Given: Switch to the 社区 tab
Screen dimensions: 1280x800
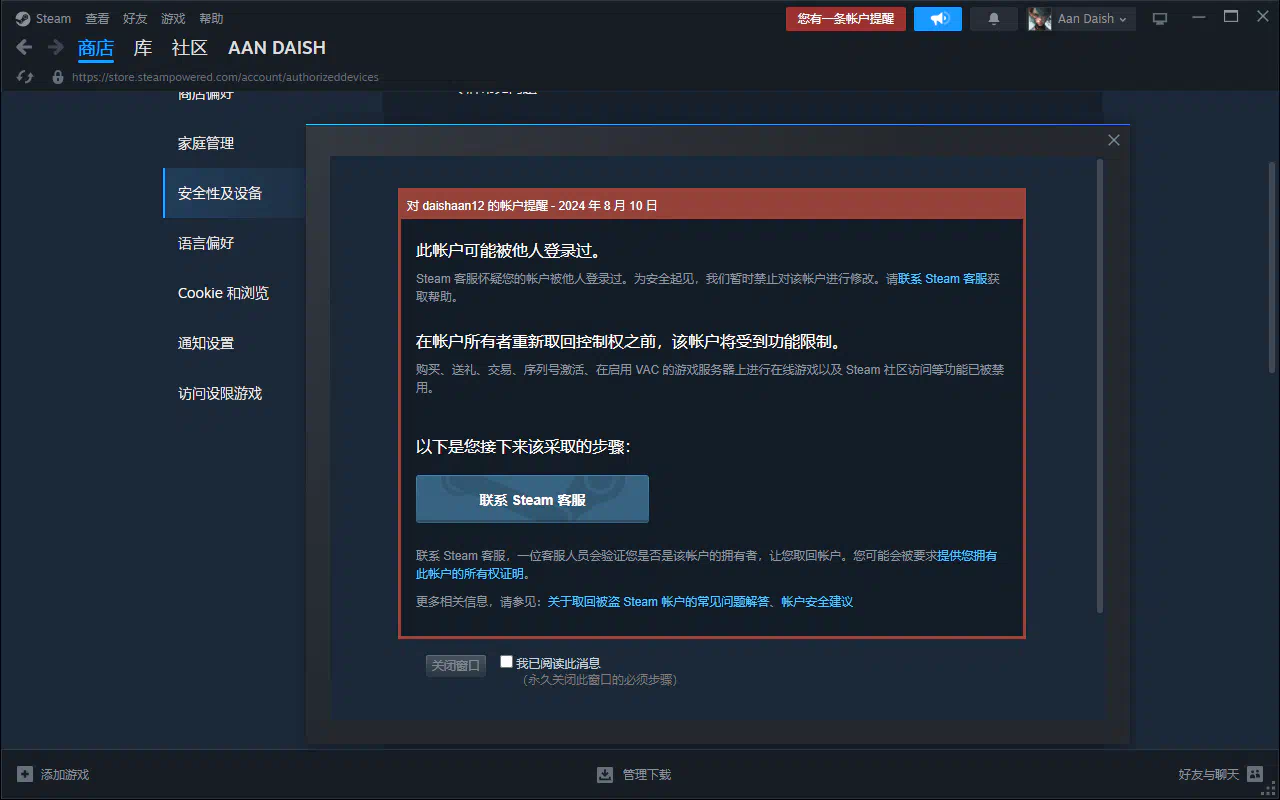Looking at the screenshot, I should (190, 48).
